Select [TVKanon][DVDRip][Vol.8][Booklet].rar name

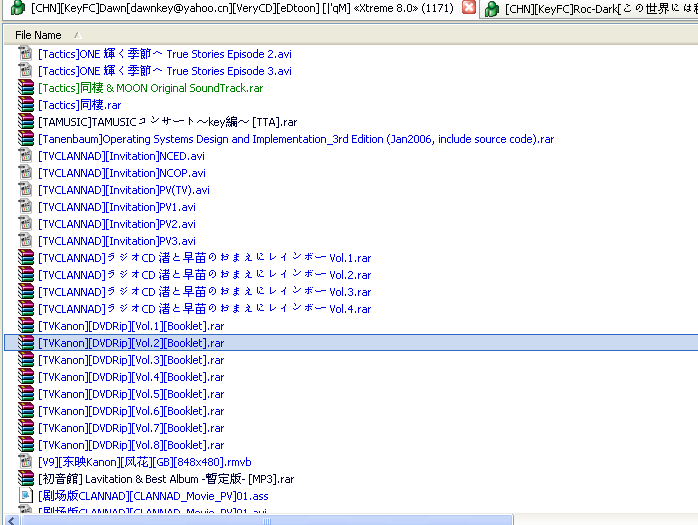pyautogui.click(x=131, y=445)
